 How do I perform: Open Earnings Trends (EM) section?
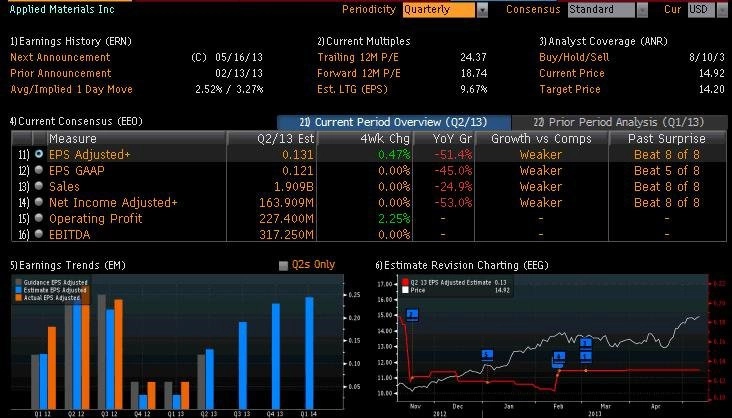68,265
